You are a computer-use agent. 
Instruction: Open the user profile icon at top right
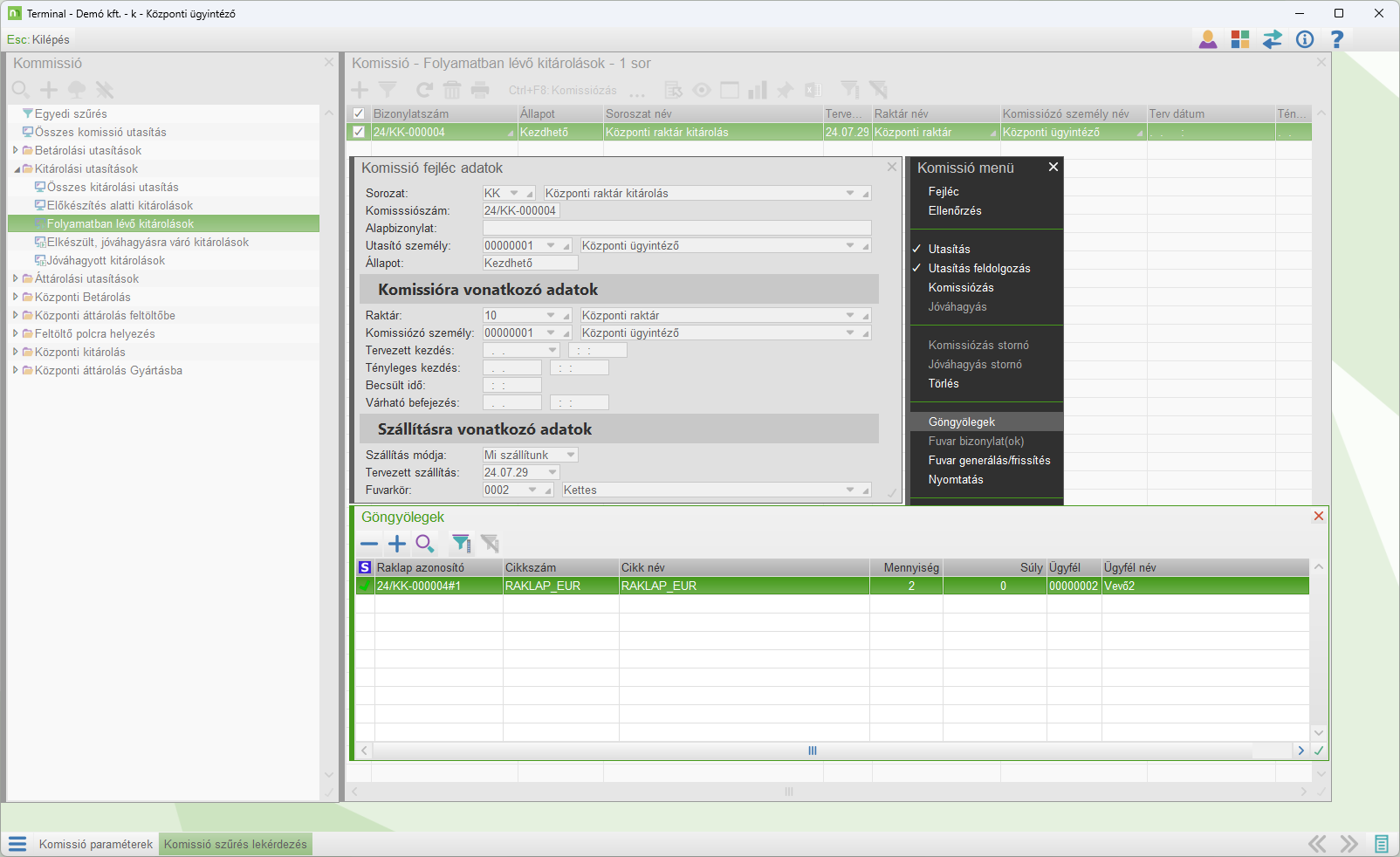1208,39
